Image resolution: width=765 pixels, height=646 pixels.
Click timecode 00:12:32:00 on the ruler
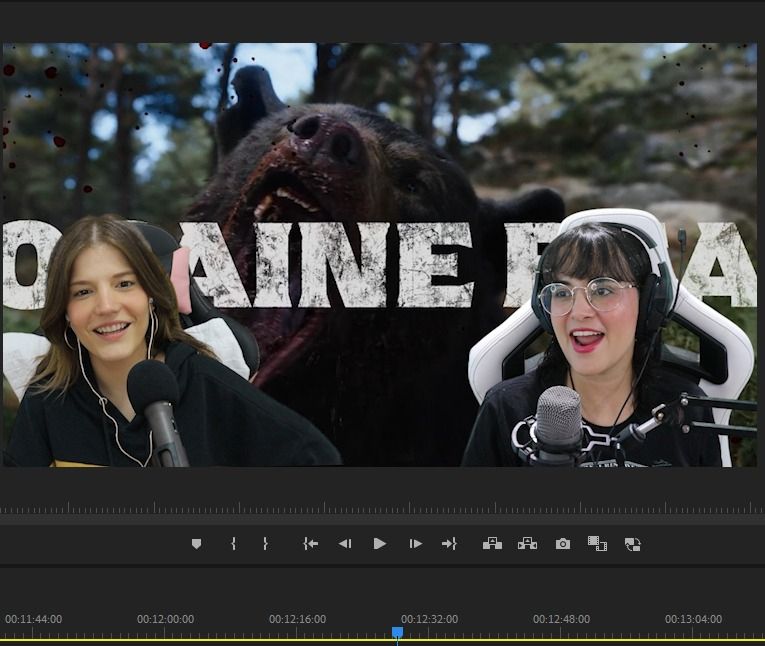point(429,619)
